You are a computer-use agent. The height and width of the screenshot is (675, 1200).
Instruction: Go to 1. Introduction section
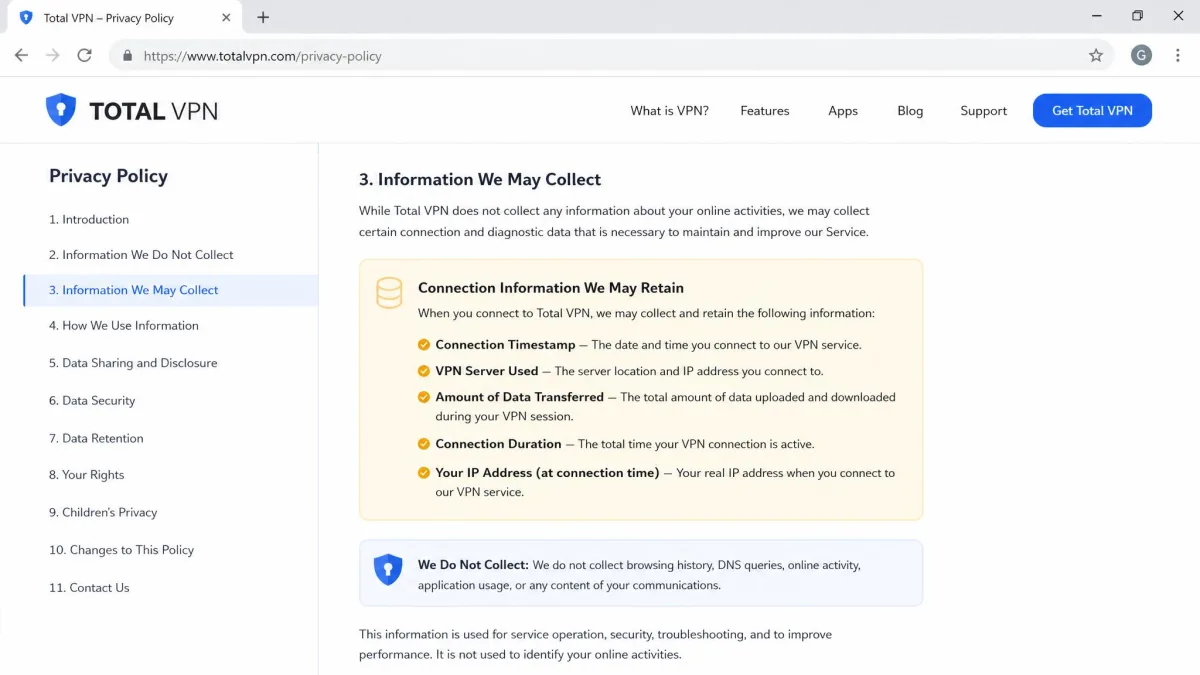point(89,219)
